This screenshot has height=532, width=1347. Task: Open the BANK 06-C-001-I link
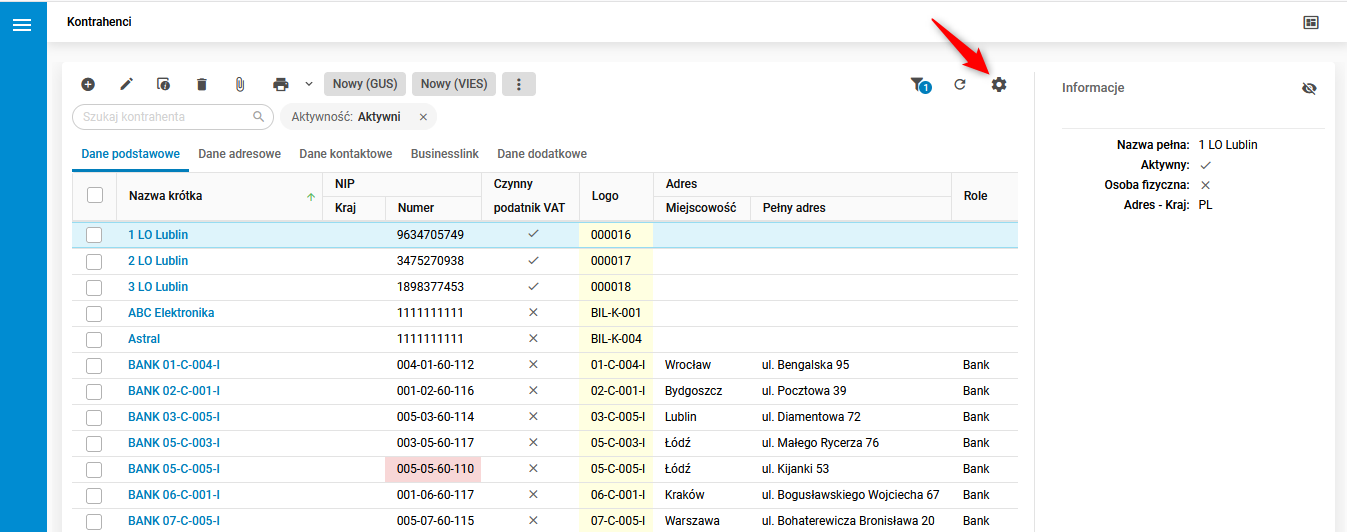[x=174, y=495]
